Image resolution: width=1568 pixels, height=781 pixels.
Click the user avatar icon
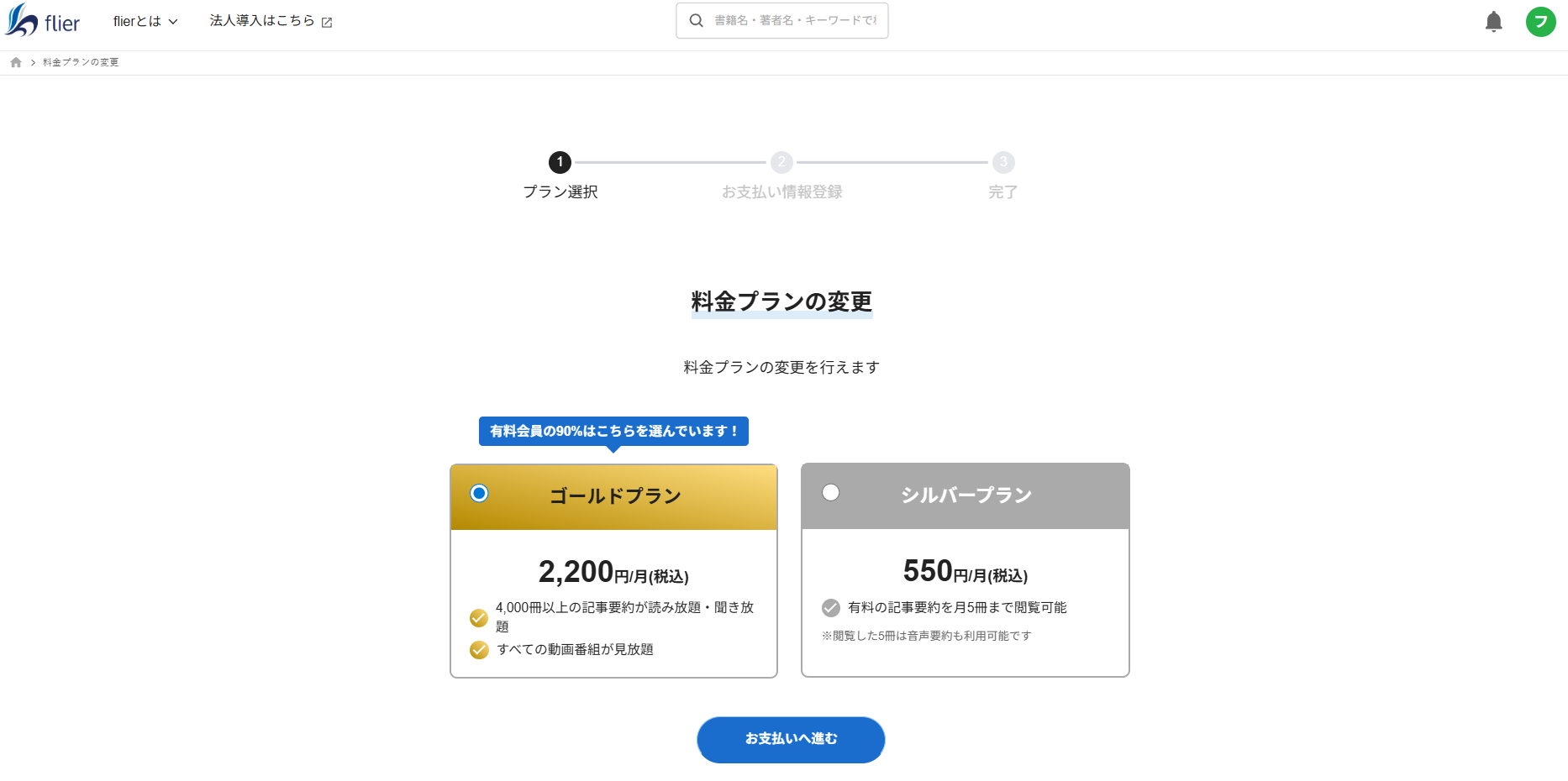(1541, 22)
